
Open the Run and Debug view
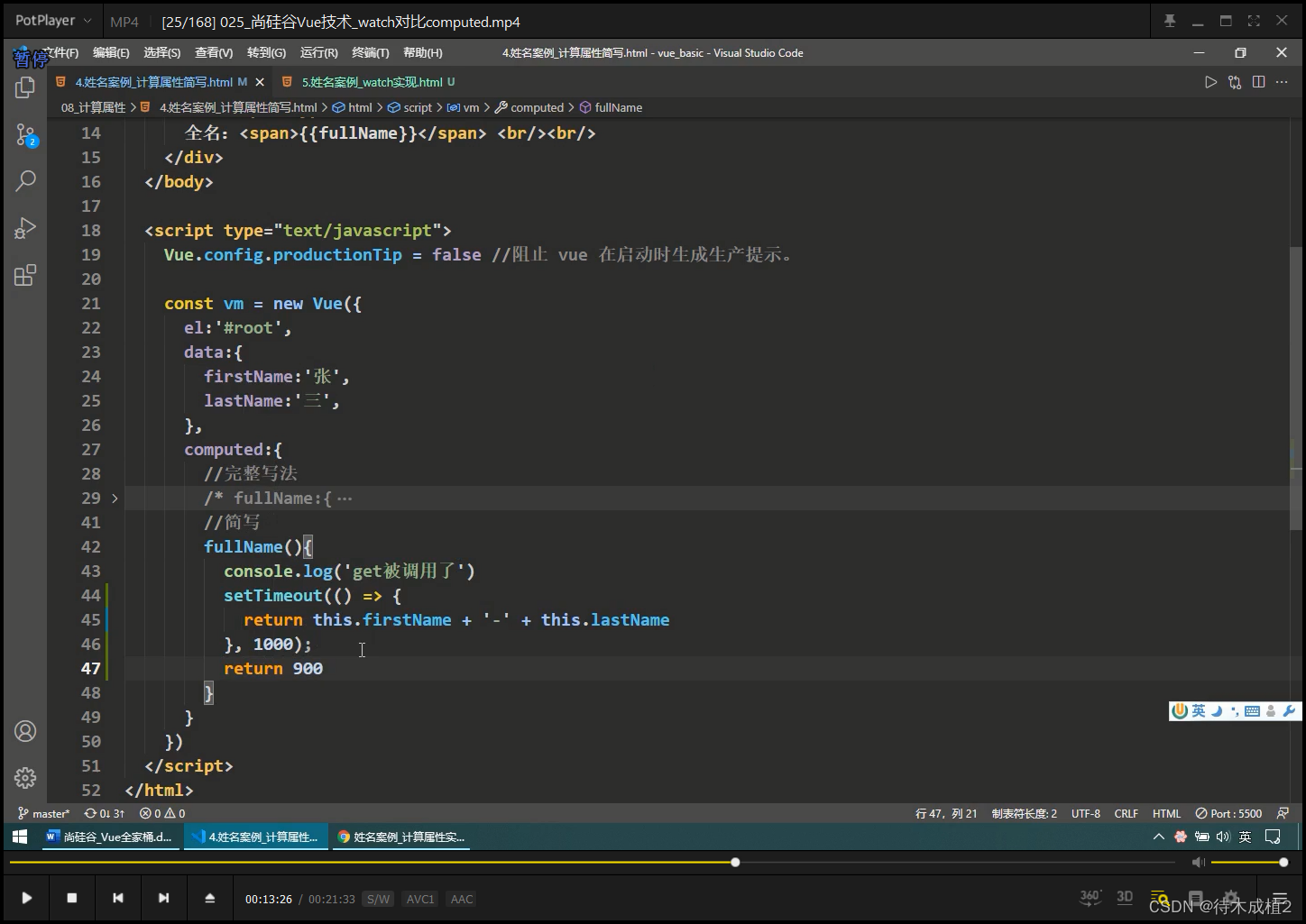tap(25, 228)
